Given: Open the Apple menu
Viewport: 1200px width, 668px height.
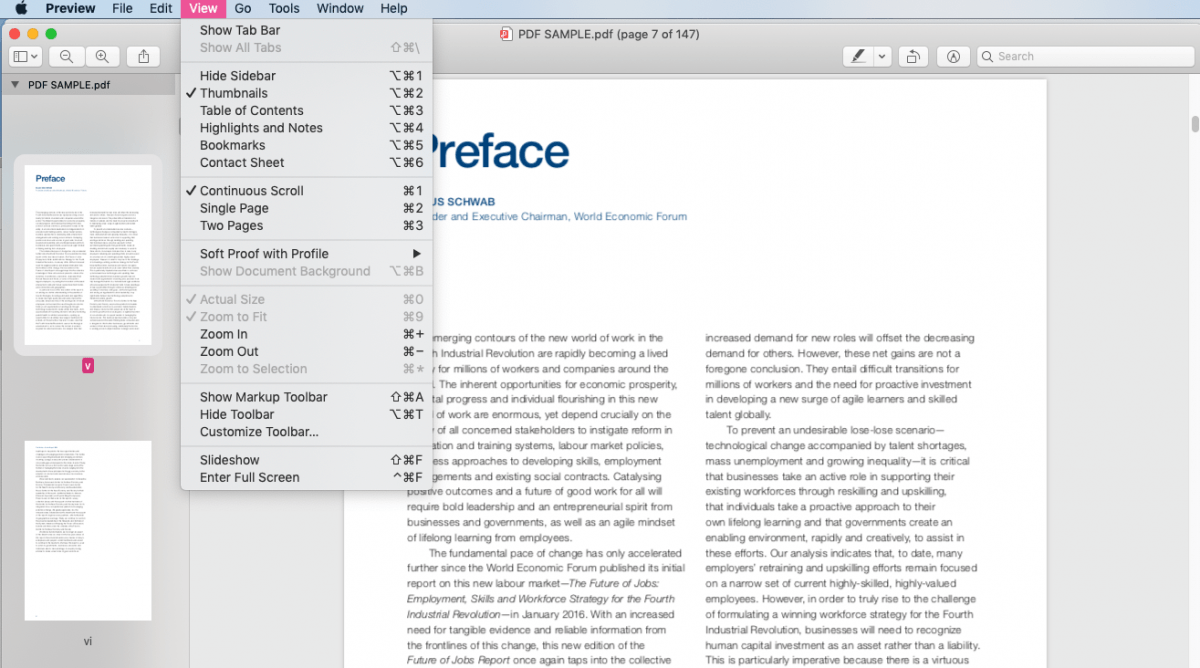Looking at the screenshot, I should [21, 8].
